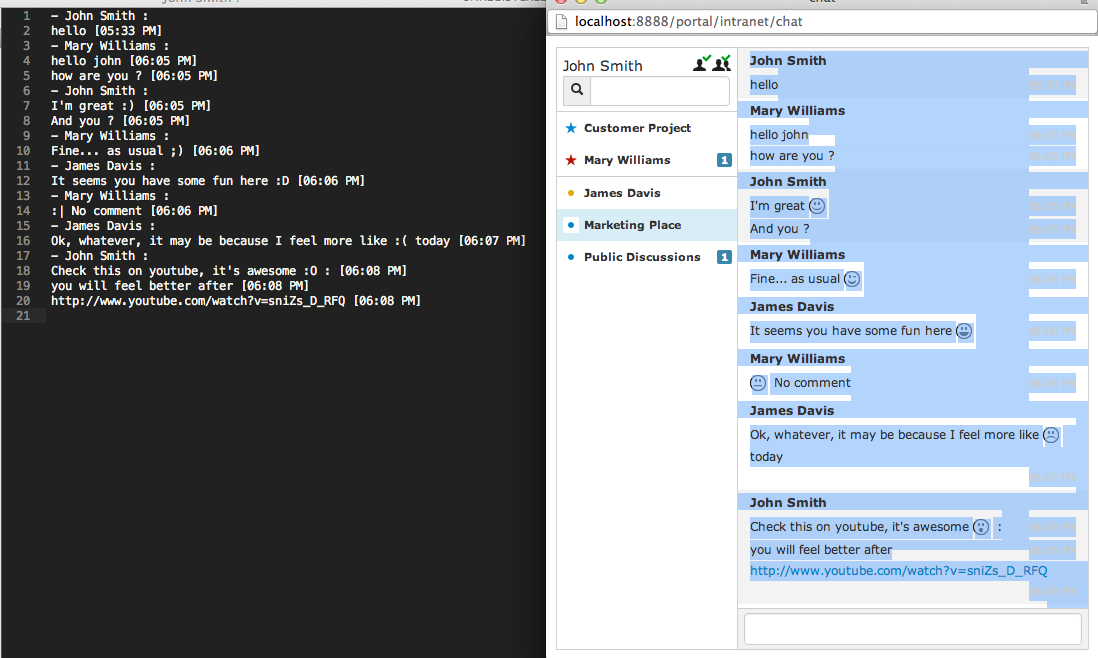Click the blue dot beside Public Discussions
The width and height of the screenshot is (1098, 658).
(x=571, y=257)
